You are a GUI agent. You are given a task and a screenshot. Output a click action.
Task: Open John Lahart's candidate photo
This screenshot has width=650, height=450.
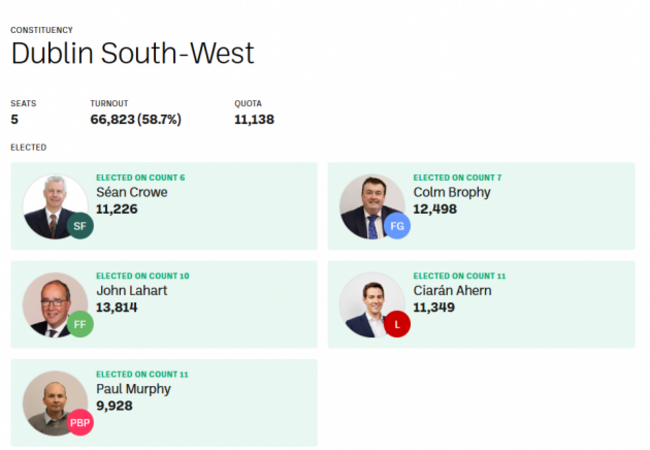(x=55, y=305)
